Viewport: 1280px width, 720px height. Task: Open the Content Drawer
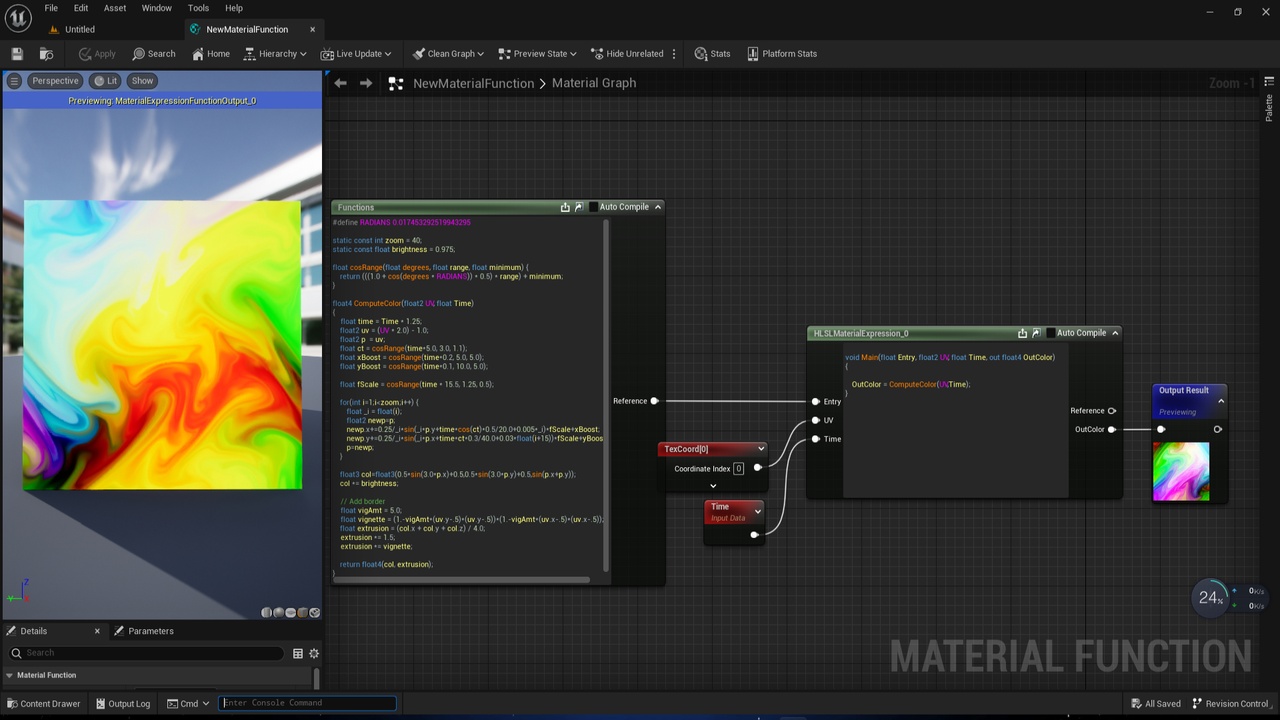pyautogui.click(x=44, y=703)
